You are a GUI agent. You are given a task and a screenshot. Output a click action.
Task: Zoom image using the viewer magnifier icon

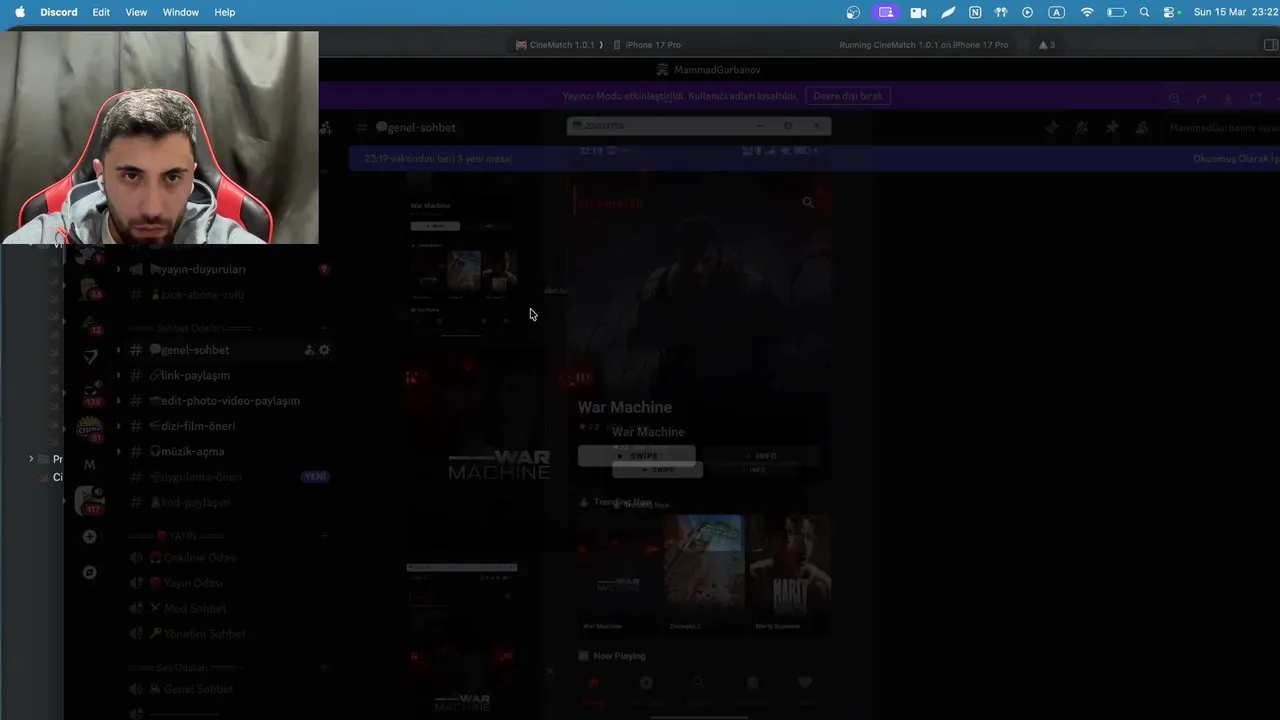pyautogui.click(x=1174, y=98)
